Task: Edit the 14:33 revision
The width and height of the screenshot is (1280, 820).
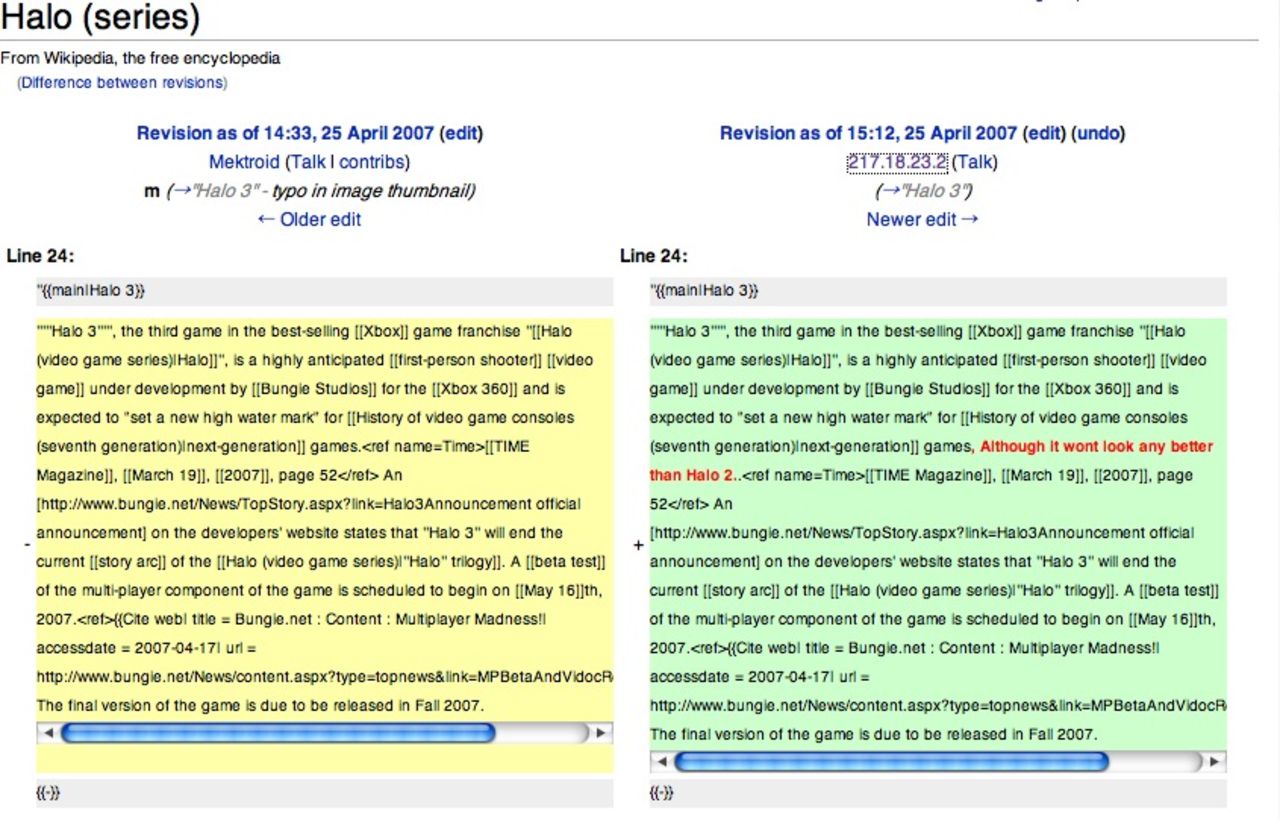Action: tap(460, 133)
